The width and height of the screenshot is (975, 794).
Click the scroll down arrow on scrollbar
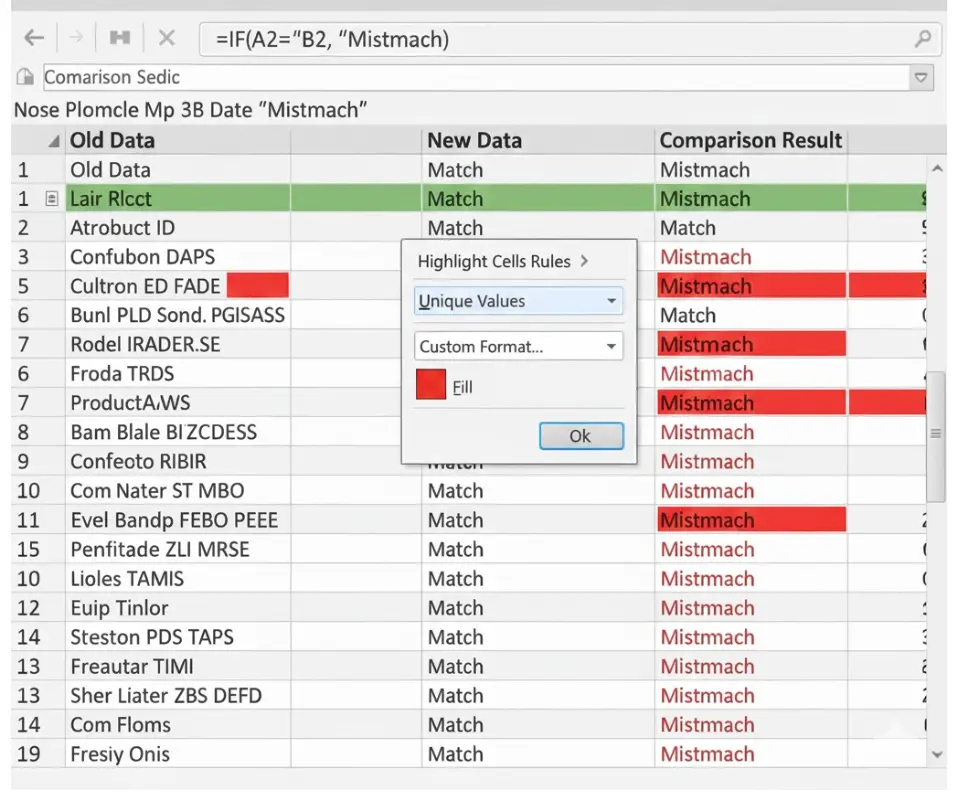coord(936,754)
